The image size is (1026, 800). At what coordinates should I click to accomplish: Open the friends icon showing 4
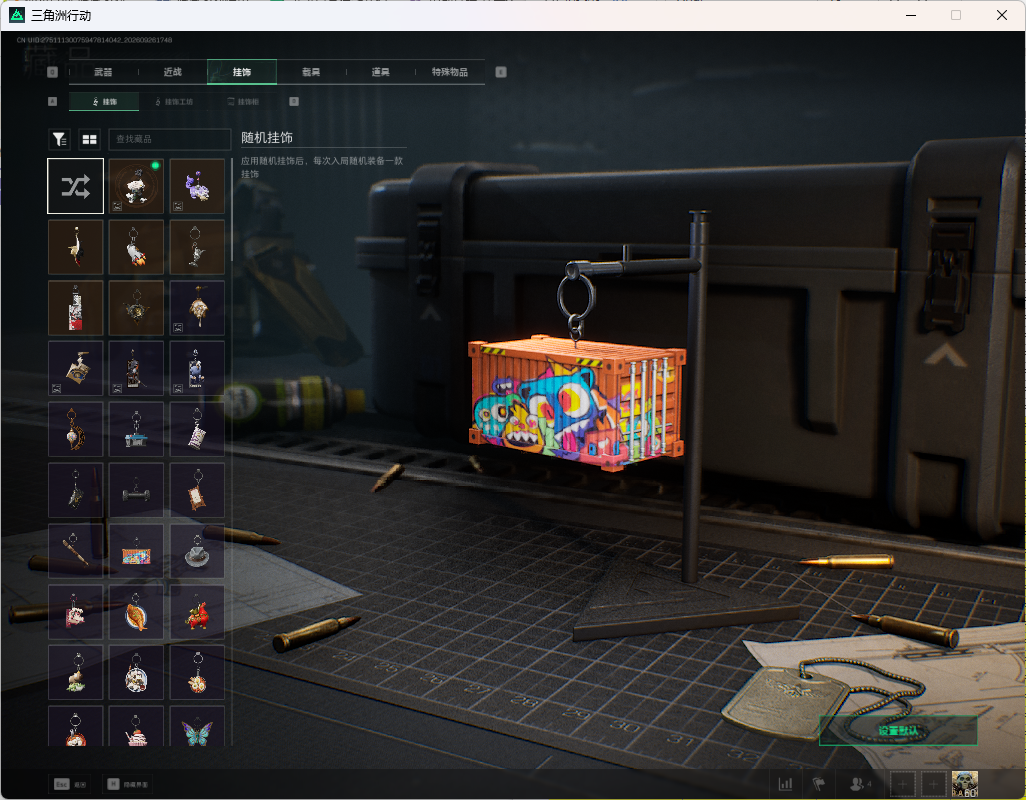click(x=860, y=784)
